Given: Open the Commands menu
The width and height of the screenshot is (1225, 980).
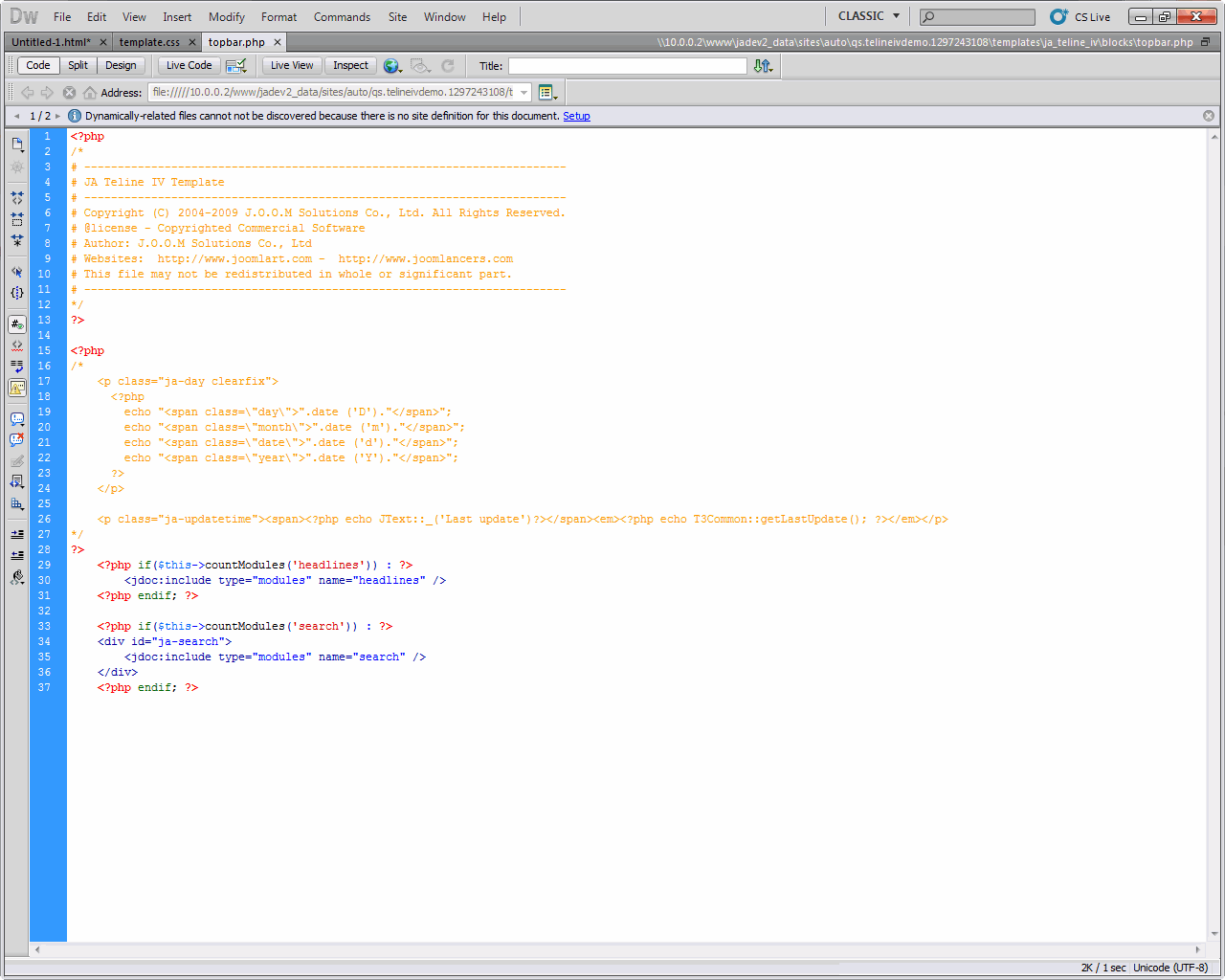Looking at the screenshot, I should pyautogui.click(x=342, y=16).
